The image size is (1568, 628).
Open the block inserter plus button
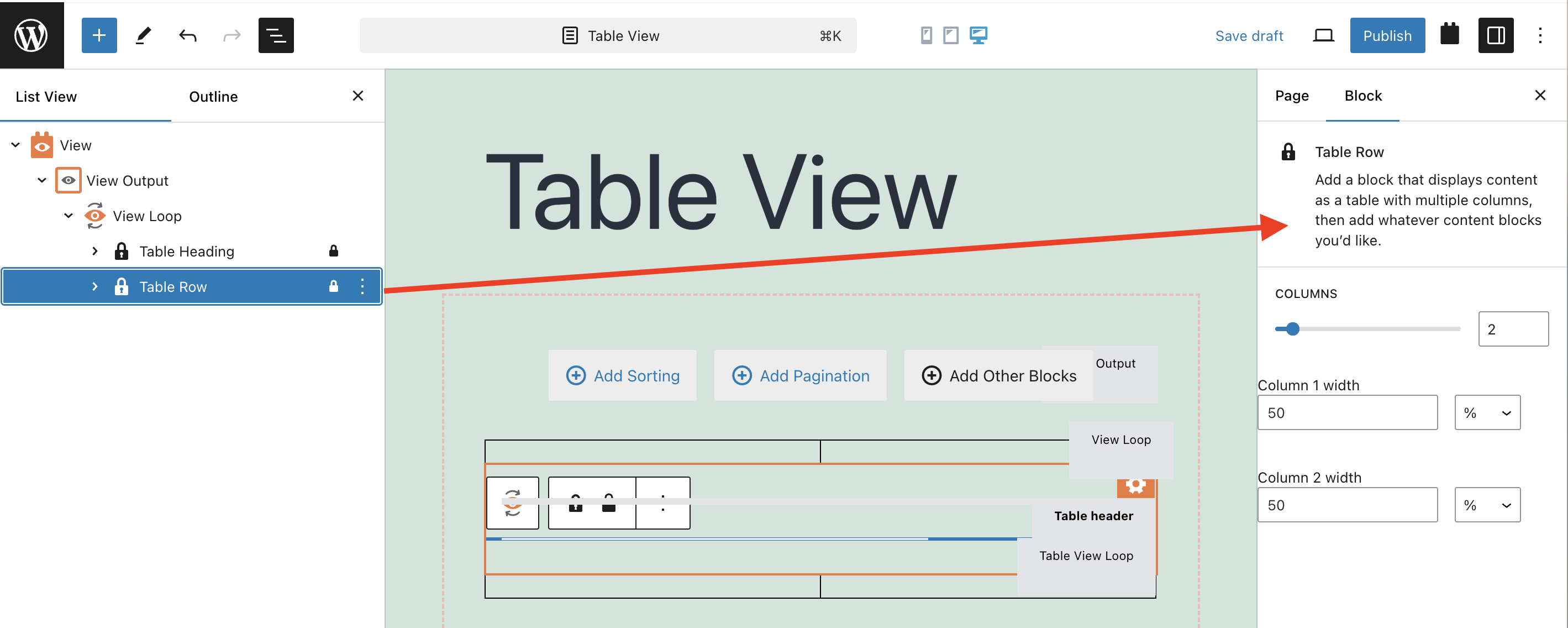click(98, 35)
